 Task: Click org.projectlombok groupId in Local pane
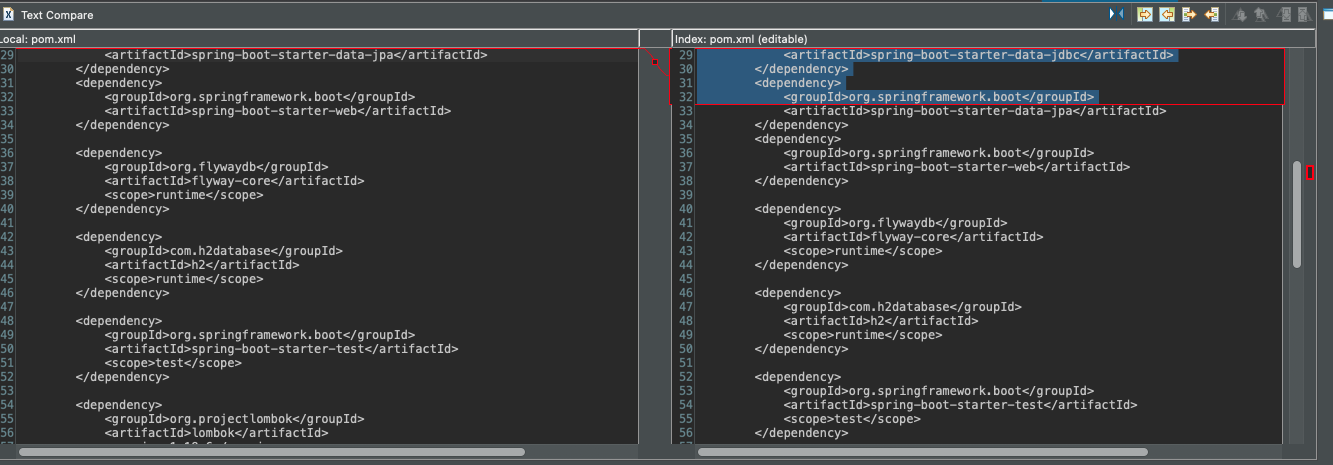point(234,419)
